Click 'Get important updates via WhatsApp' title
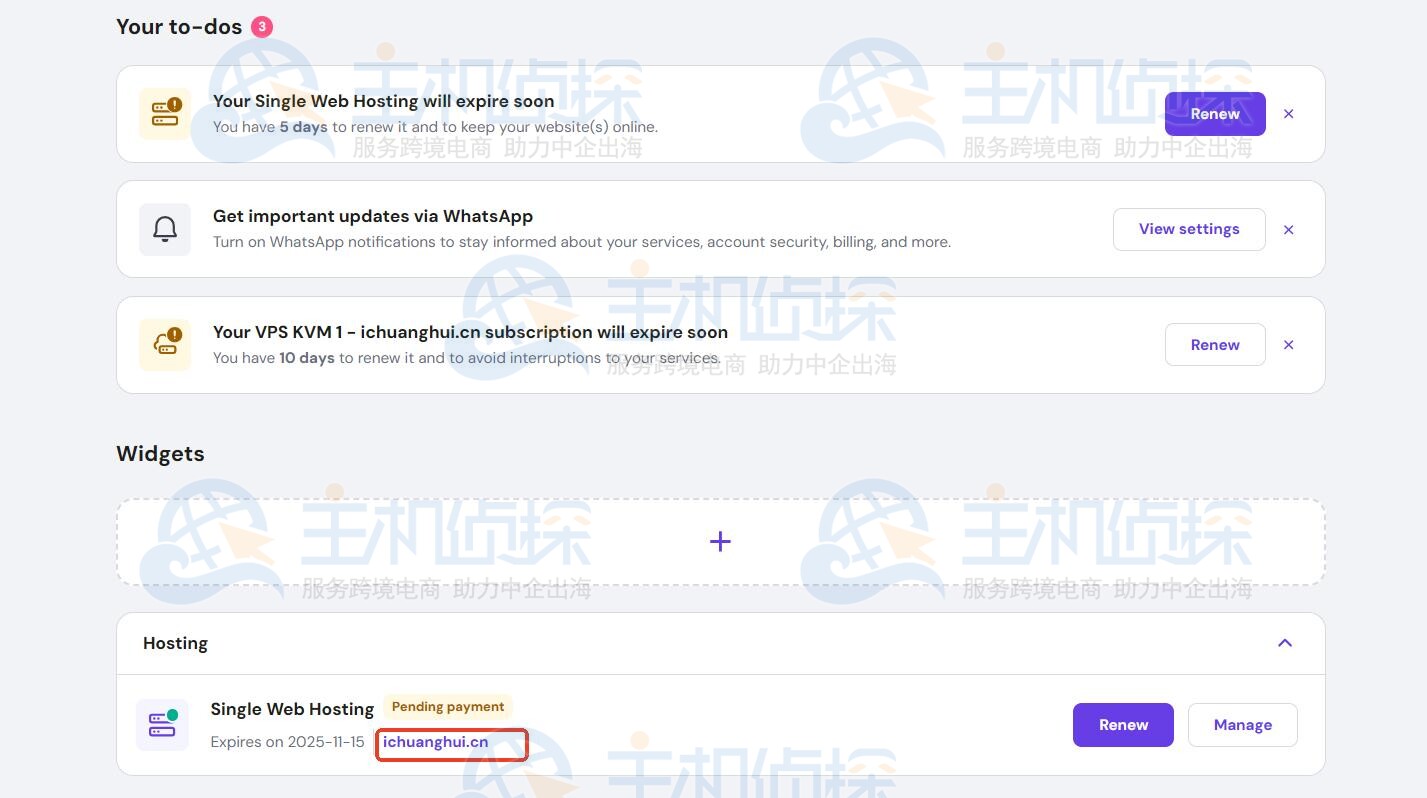 pyautogui.click(x=373, y=216)
